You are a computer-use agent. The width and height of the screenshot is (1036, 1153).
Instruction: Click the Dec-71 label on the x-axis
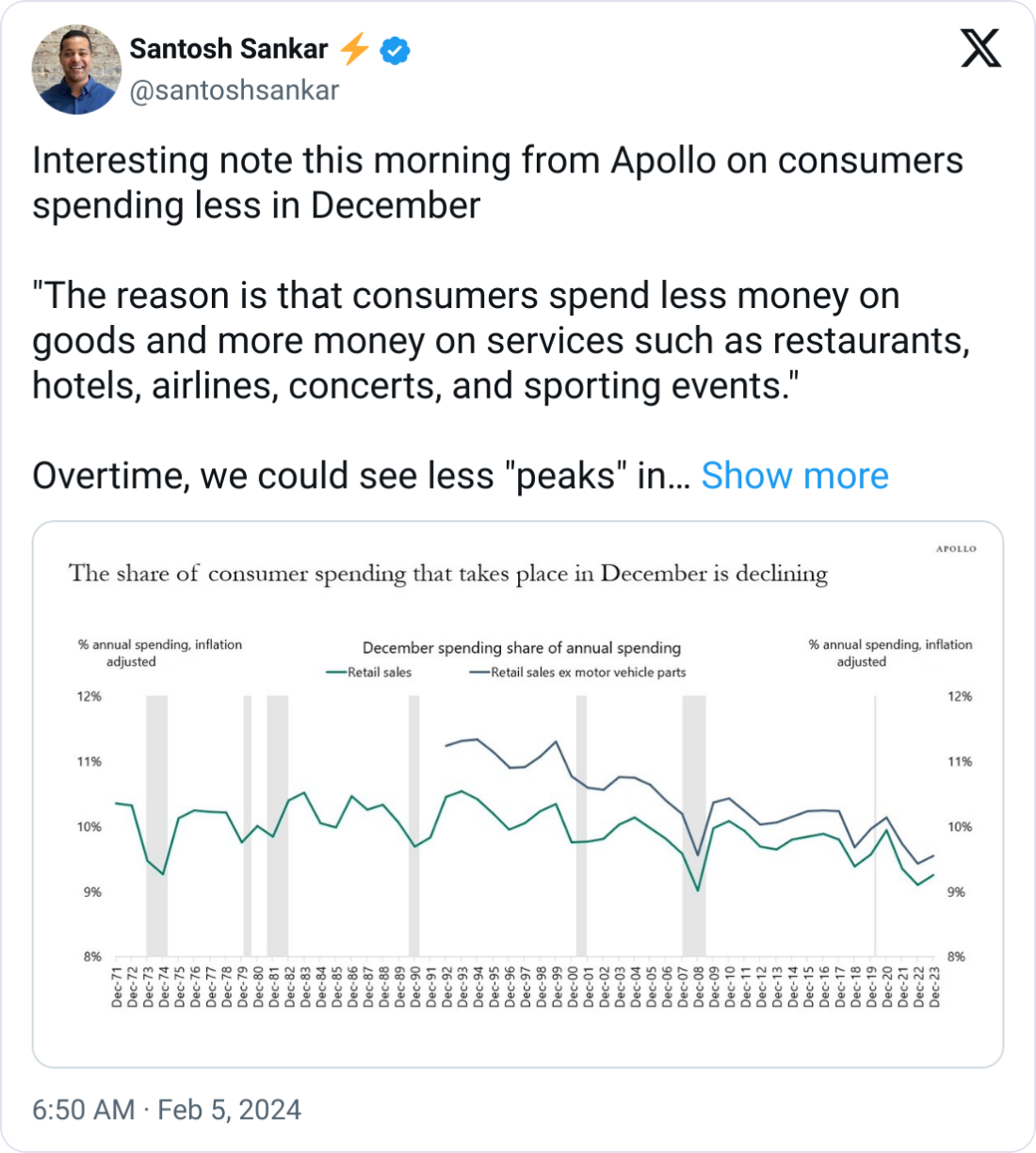coord(117,986)
